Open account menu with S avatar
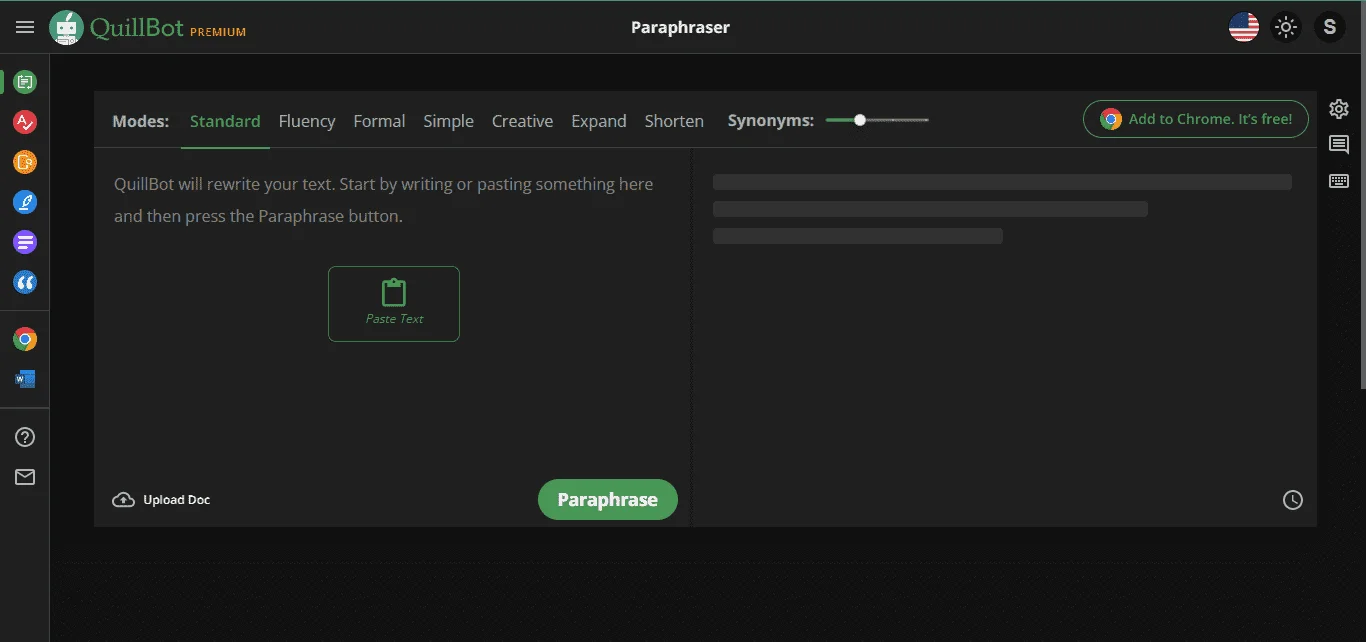 point(1329,27)
